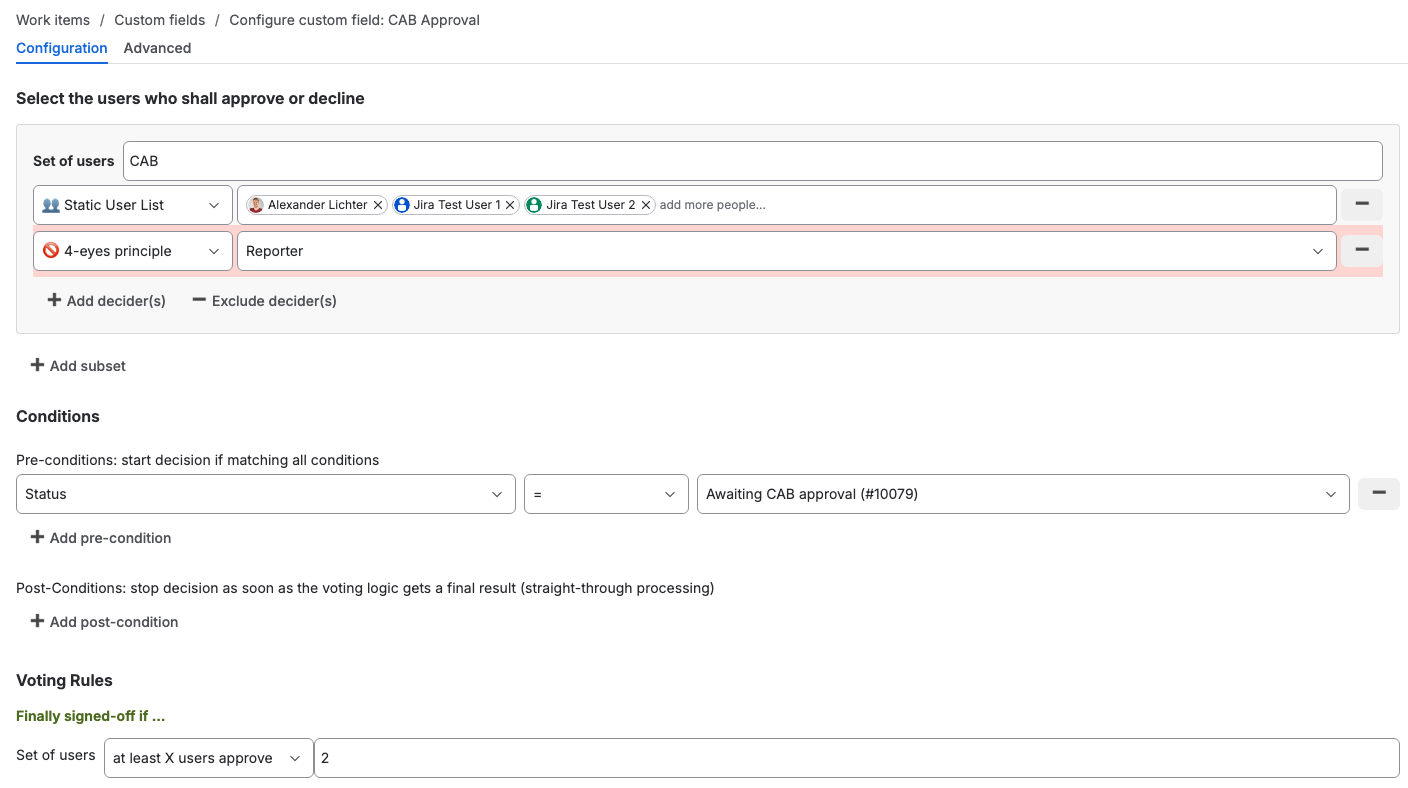Screen dimensions: 1408x788
Task: Go to Custom fields breadcrumb
Action: (160, 20)
